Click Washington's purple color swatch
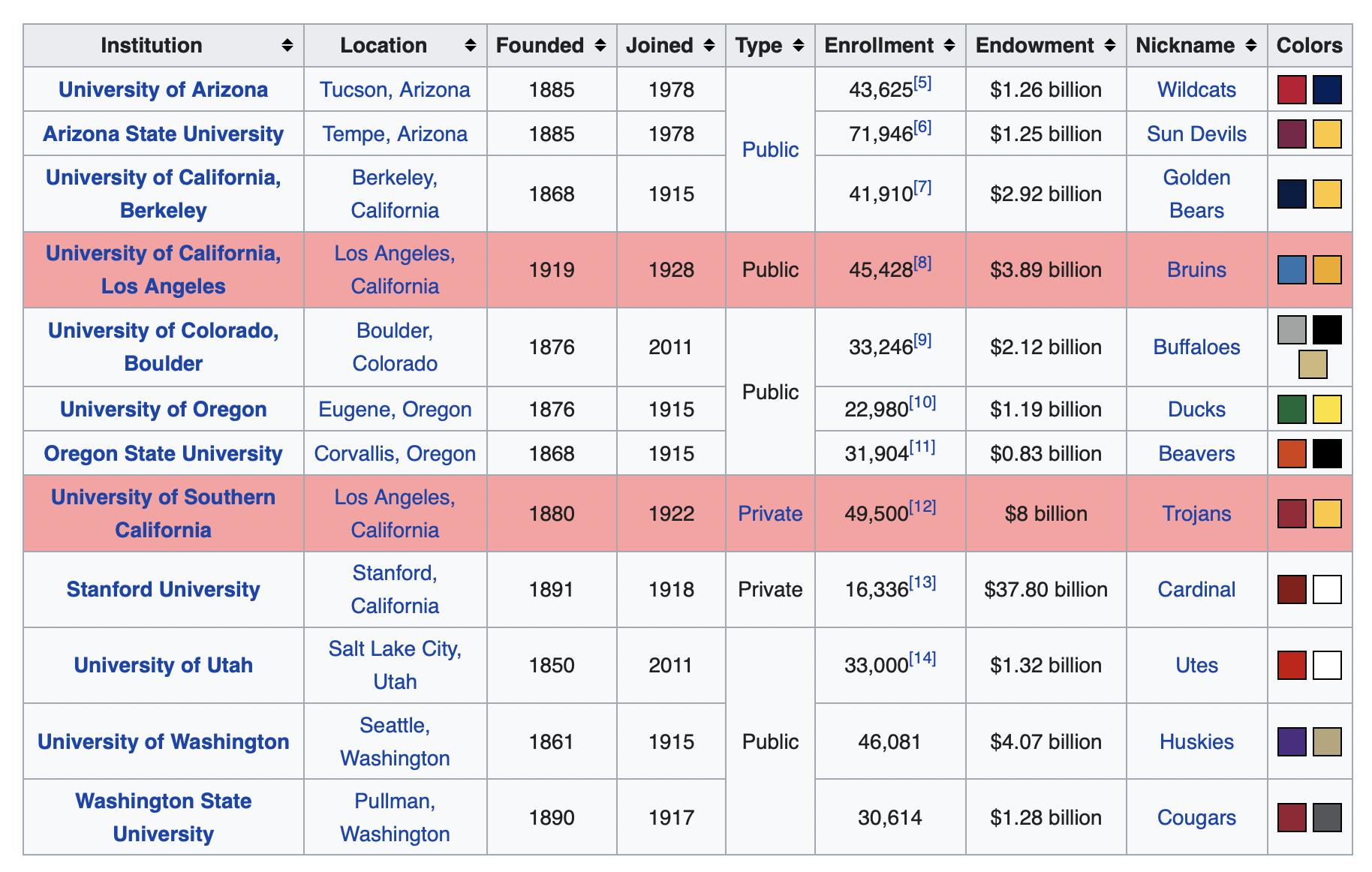Image resolution: width=1372 pixels, height=872 pixels. [1292, 741]
